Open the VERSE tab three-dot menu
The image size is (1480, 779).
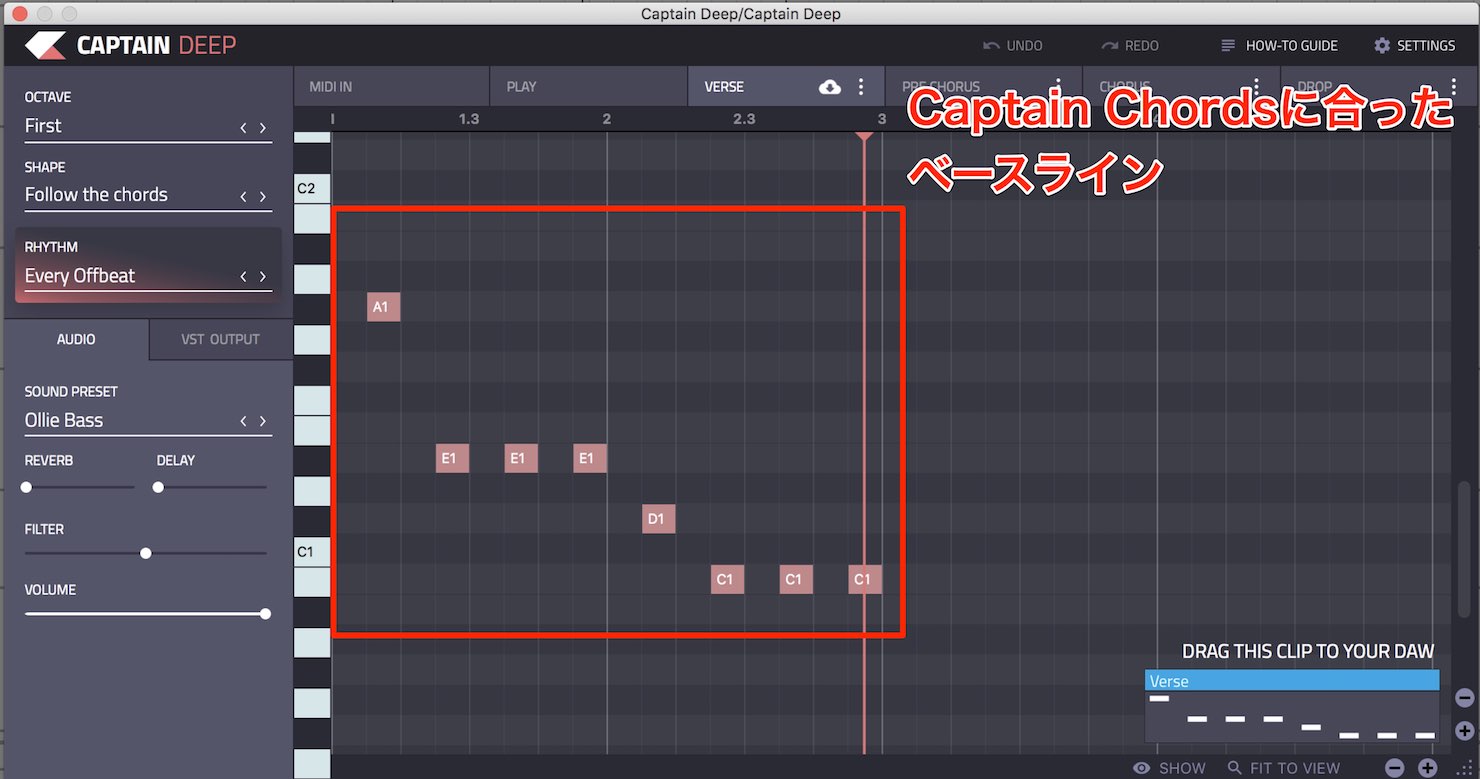(x=861, y=87)
